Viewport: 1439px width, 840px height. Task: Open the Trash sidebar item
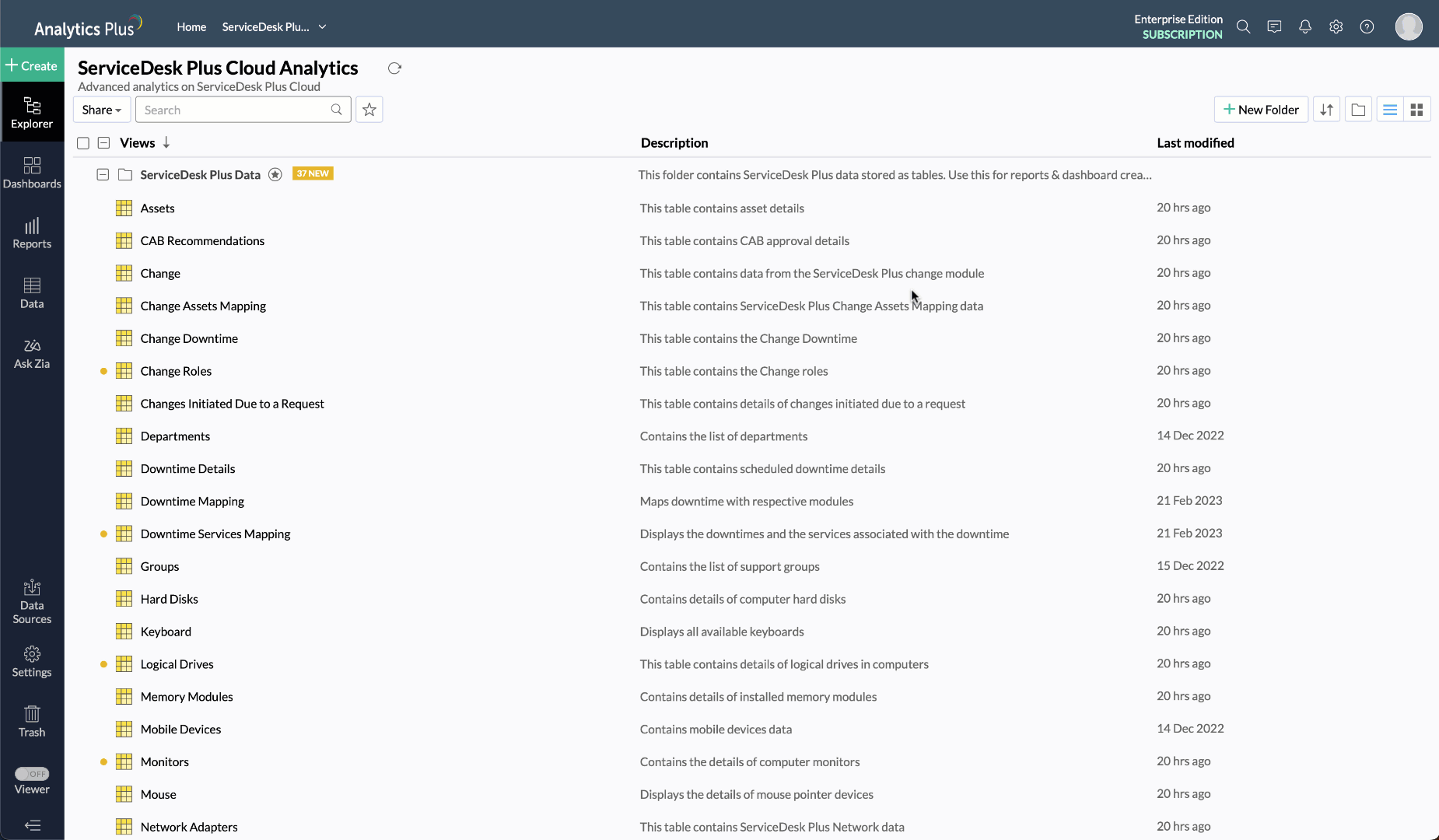coord(32,721)
